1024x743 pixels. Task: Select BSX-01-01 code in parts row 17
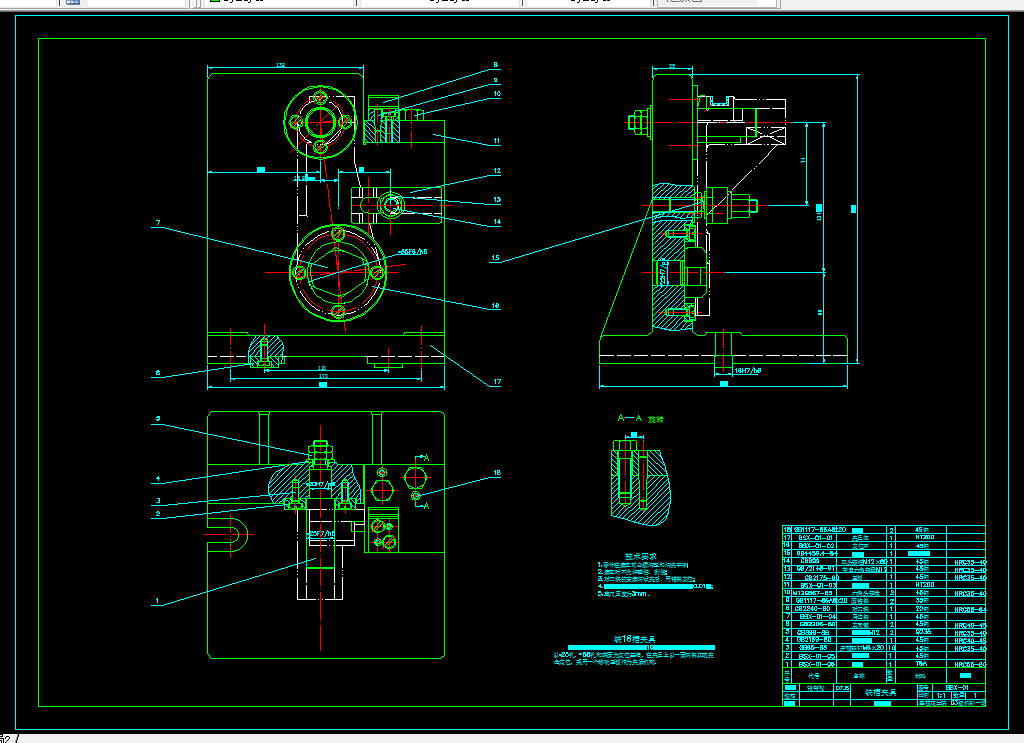(815, 538)
